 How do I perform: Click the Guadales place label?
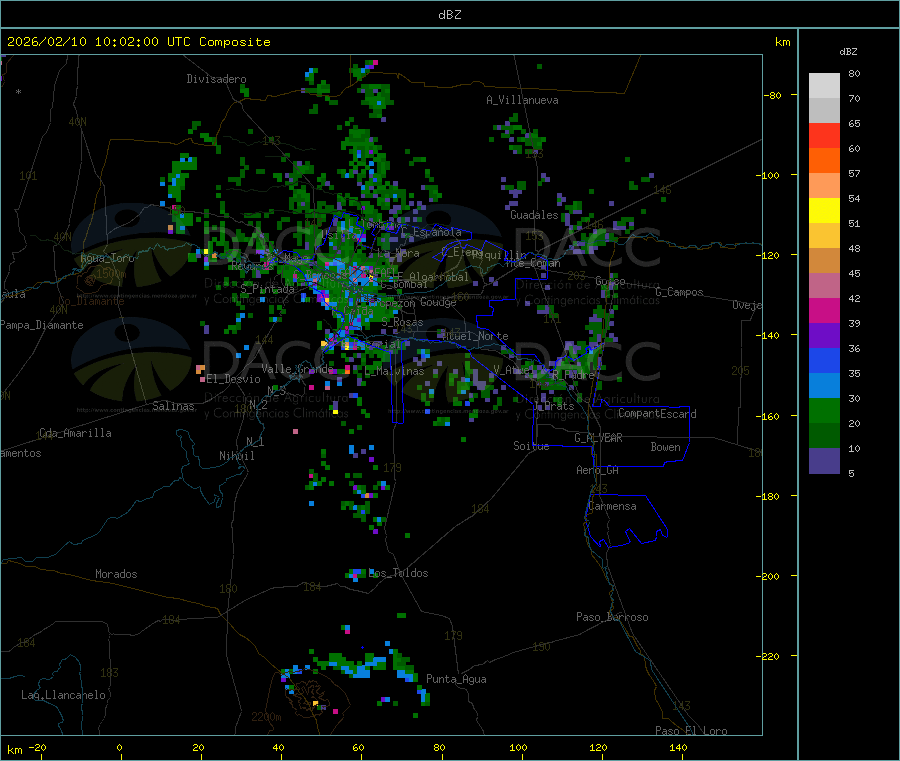coord(534,215)
